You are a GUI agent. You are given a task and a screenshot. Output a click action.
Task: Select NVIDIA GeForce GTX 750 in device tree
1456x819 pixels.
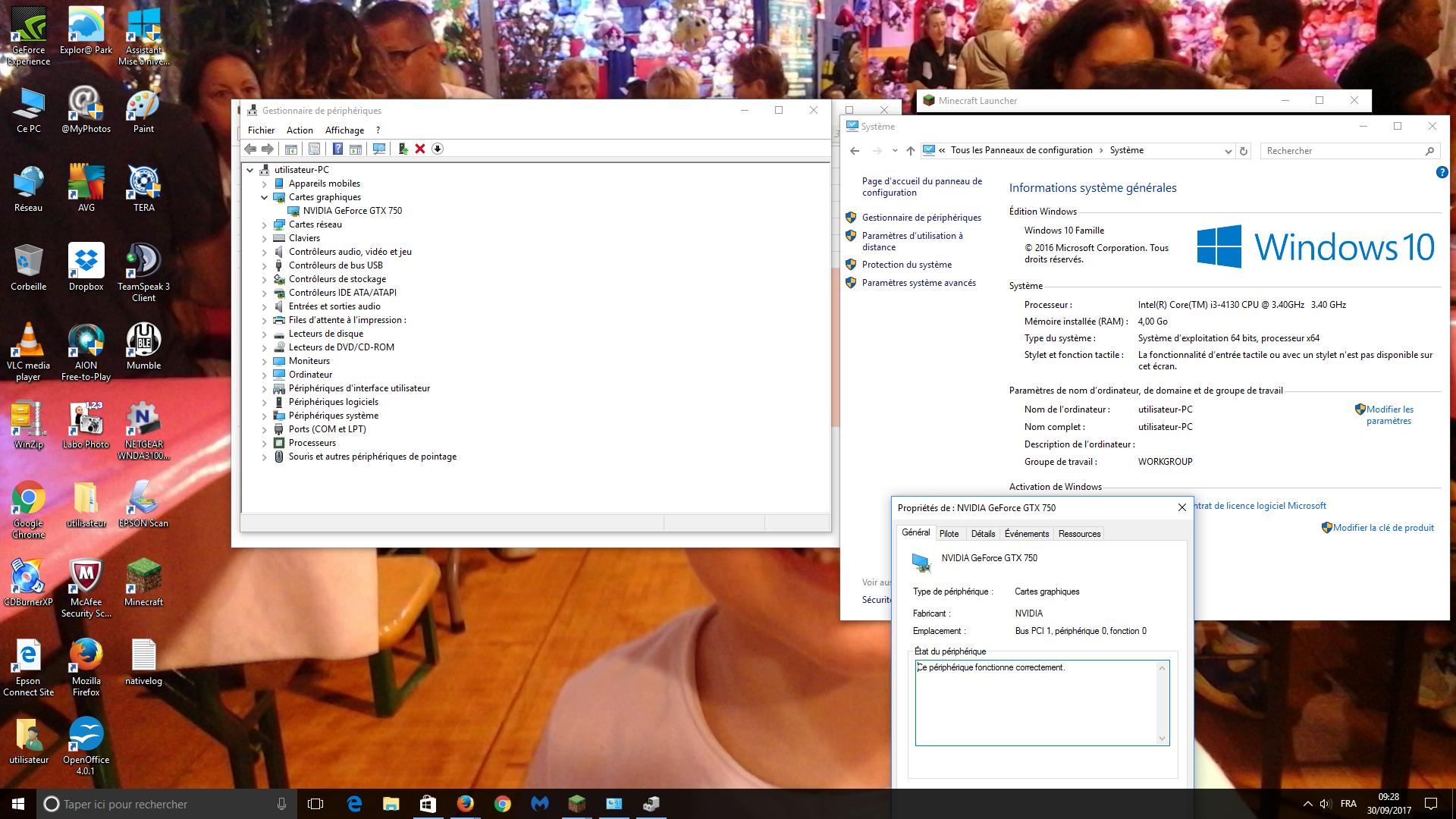click(x=352, y=211)
